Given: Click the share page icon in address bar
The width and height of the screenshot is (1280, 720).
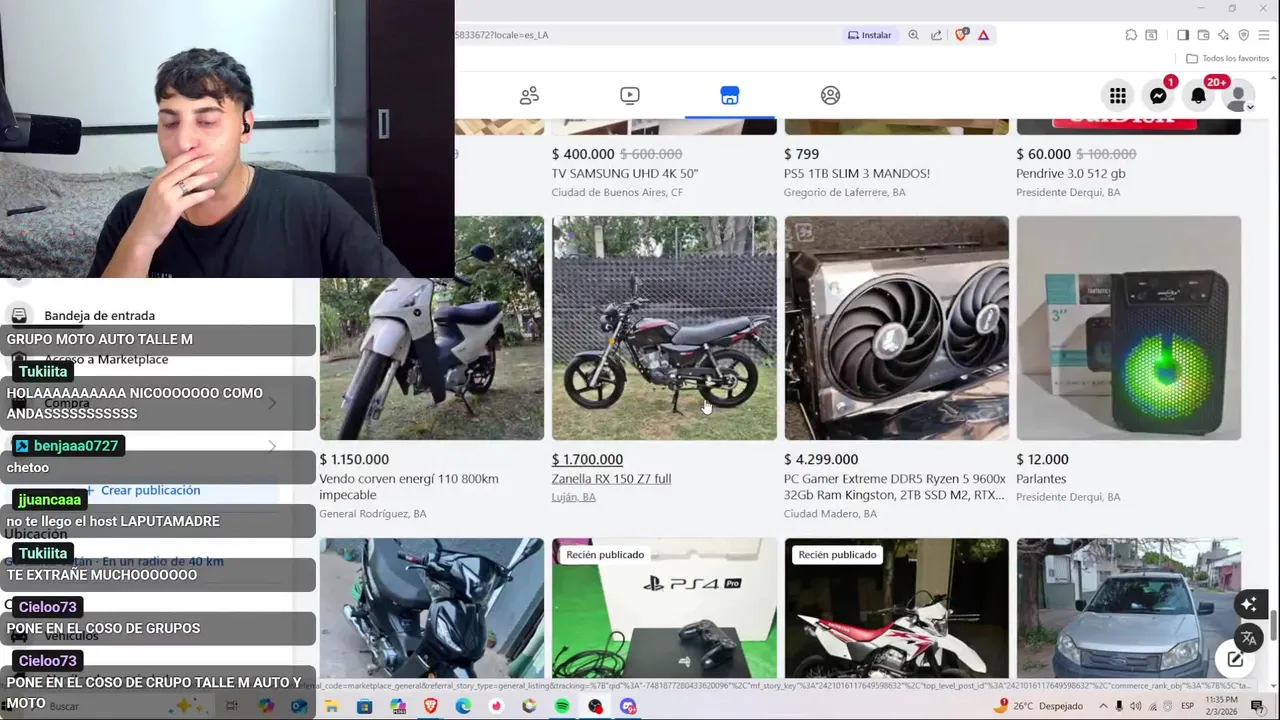Looking at the screenshot, I should [x=936, y=35].
